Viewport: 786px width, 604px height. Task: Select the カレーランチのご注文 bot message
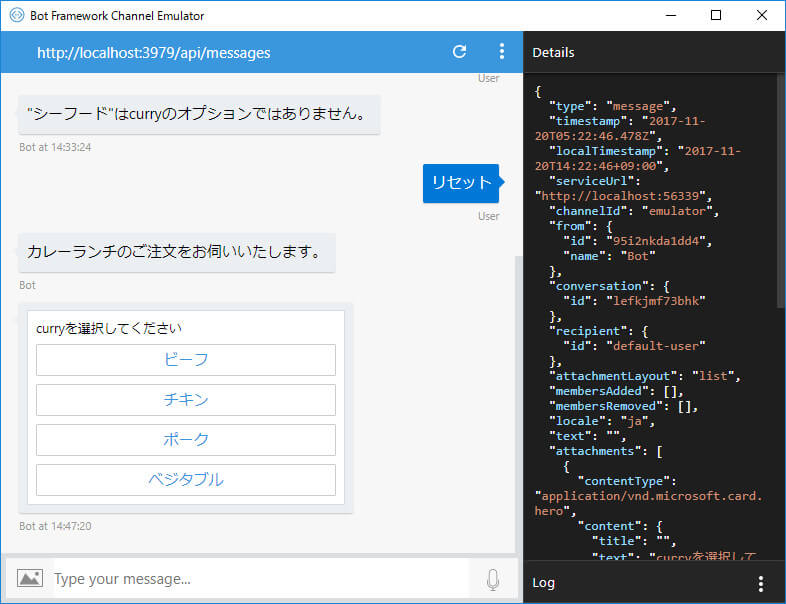tap(176, 253)
